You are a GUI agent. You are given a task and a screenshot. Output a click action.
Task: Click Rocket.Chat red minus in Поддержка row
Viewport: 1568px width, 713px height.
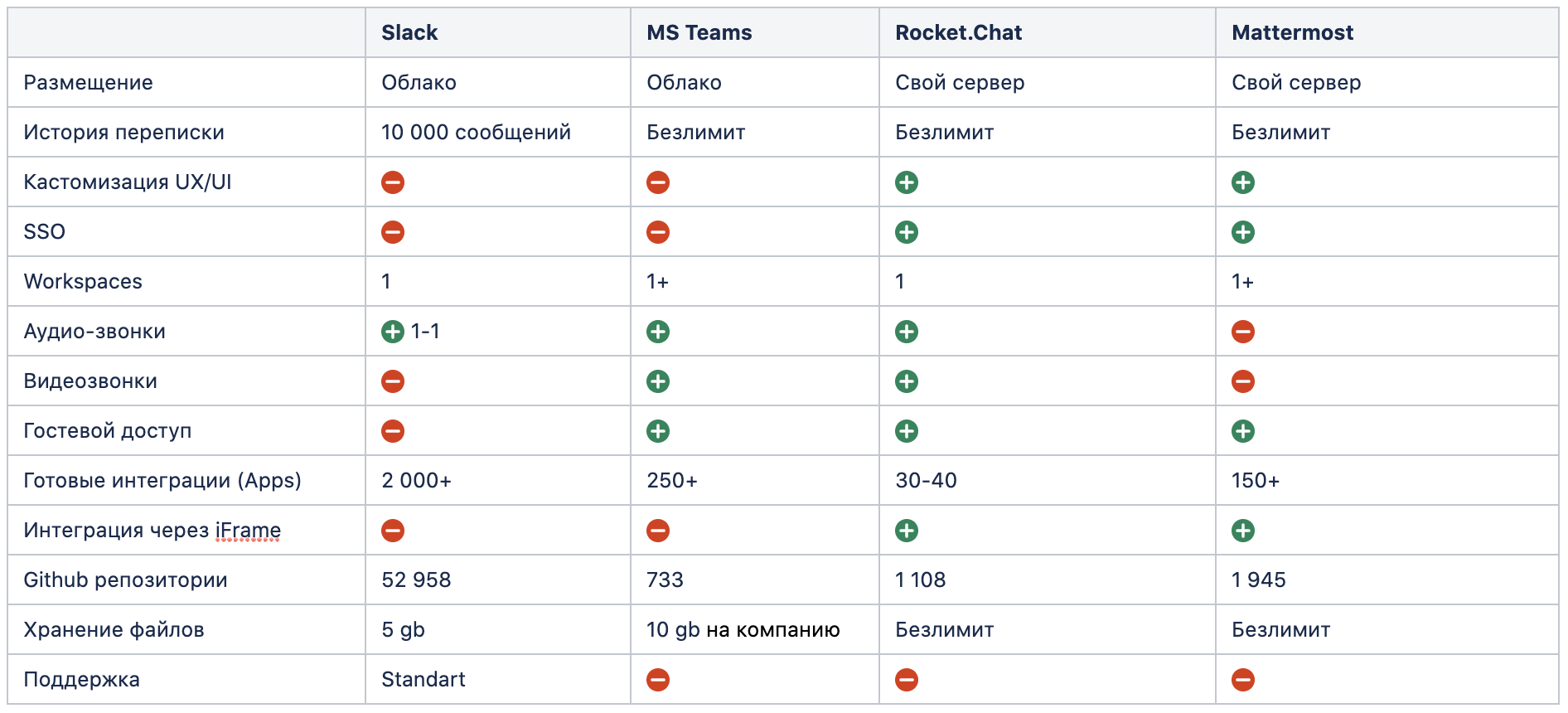pyautogui.click(x=907, y=680)
